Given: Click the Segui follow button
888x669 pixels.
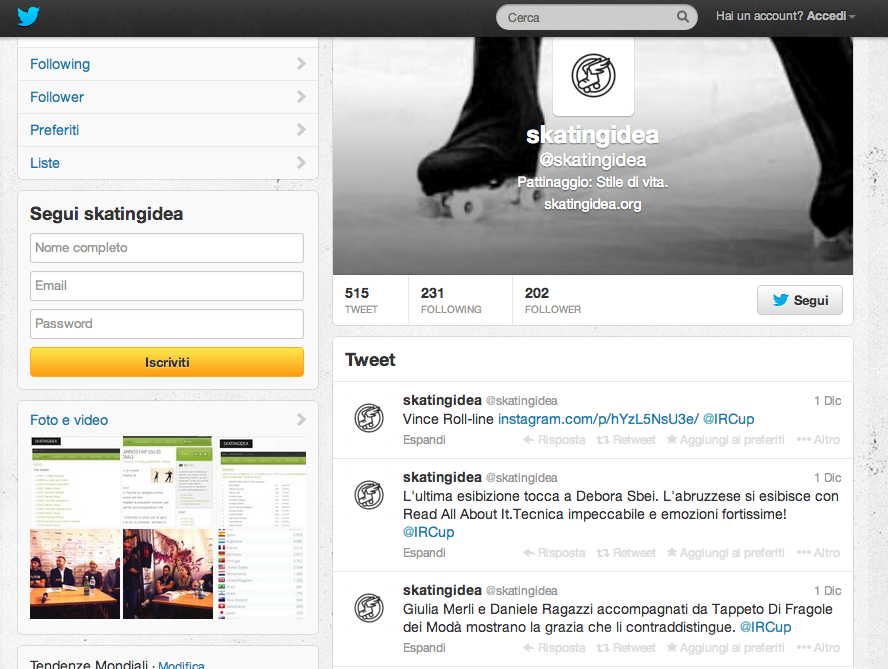Looking at the screenshot, I should coord(800,300).
